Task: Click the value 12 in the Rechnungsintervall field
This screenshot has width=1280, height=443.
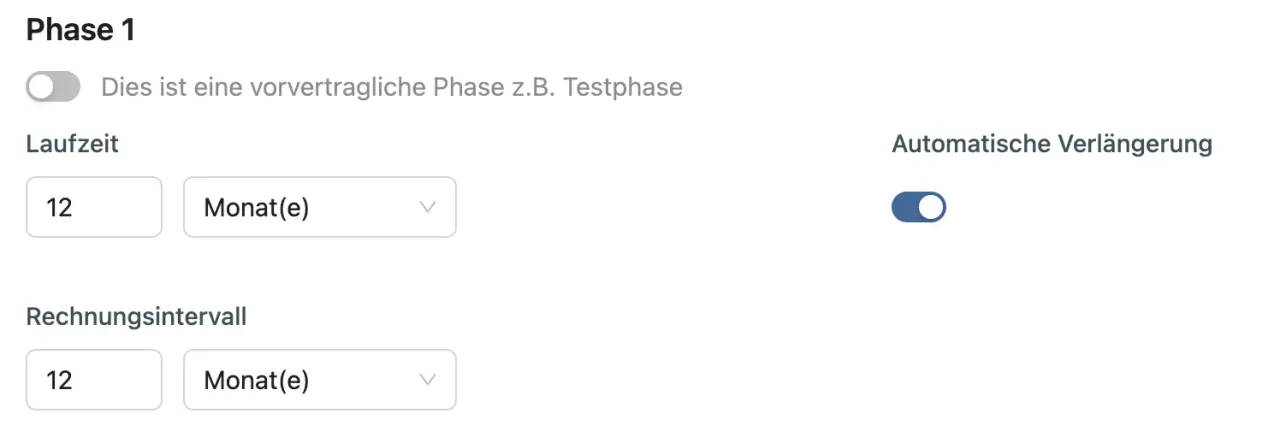Action: pos(59,380)
